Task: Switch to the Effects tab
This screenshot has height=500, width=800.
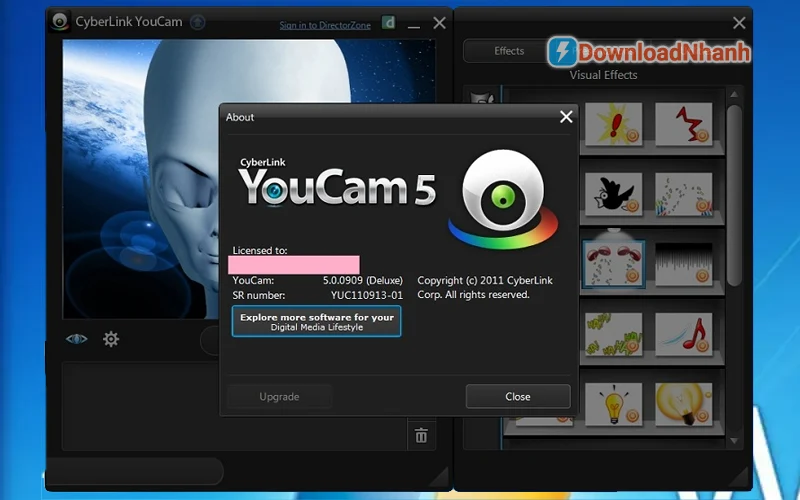Action: click(x=509, y=51)
